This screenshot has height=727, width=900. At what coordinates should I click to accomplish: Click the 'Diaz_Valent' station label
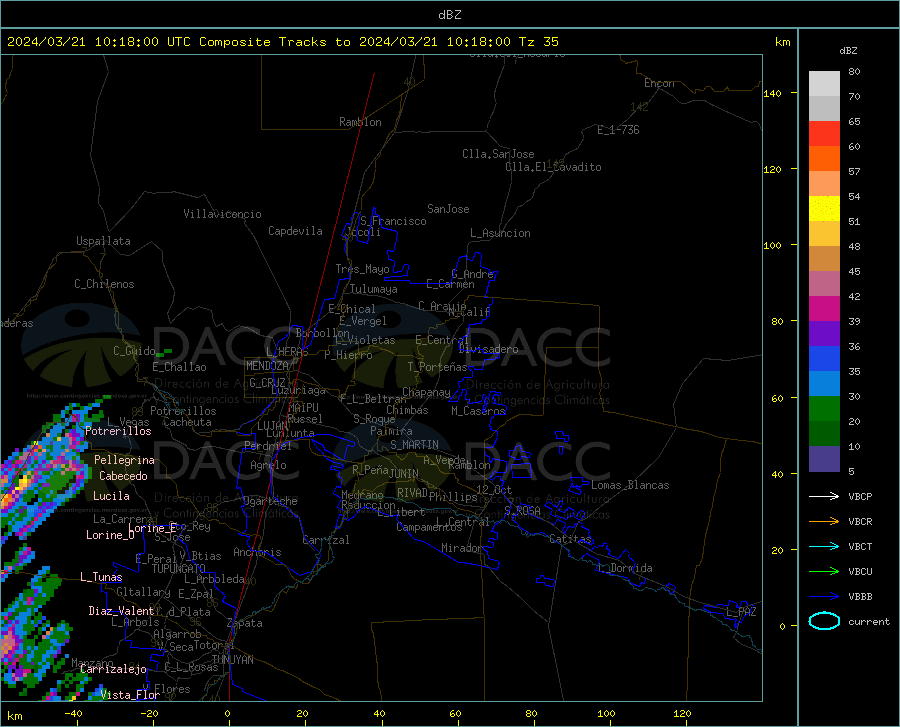point(121,611)
